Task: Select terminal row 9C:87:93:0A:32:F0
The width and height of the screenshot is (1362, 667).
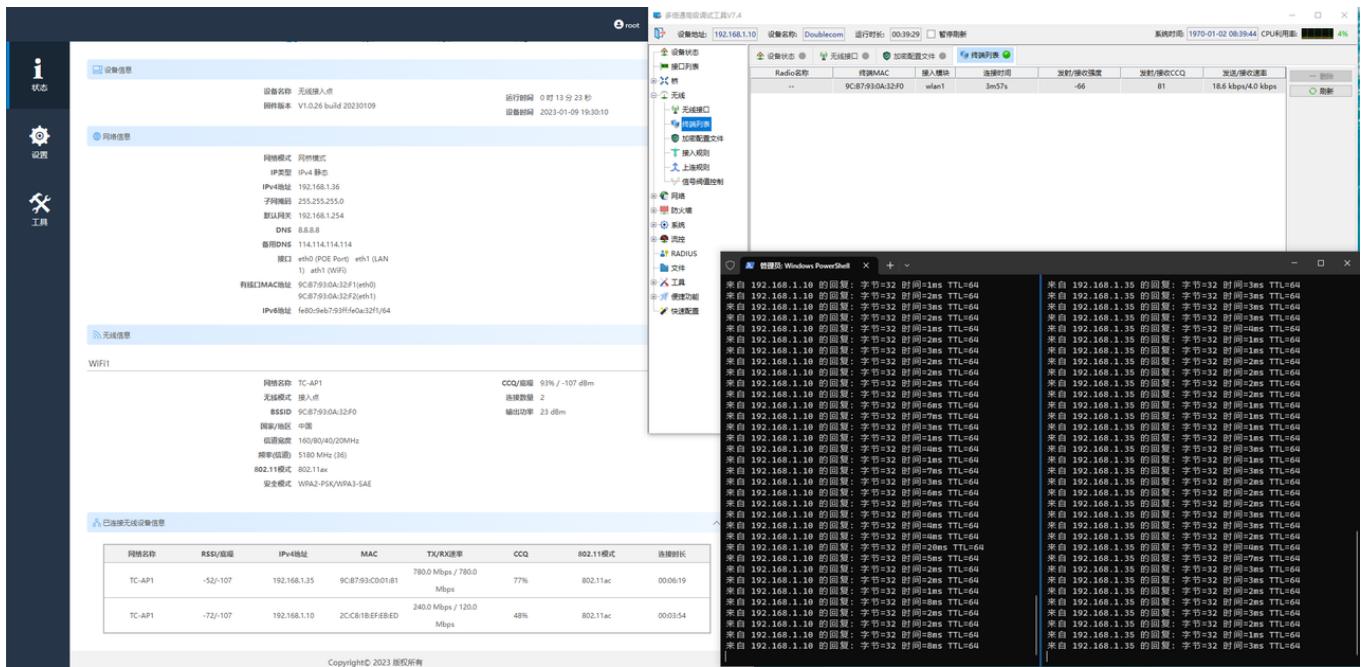Action: (1018, 87)
